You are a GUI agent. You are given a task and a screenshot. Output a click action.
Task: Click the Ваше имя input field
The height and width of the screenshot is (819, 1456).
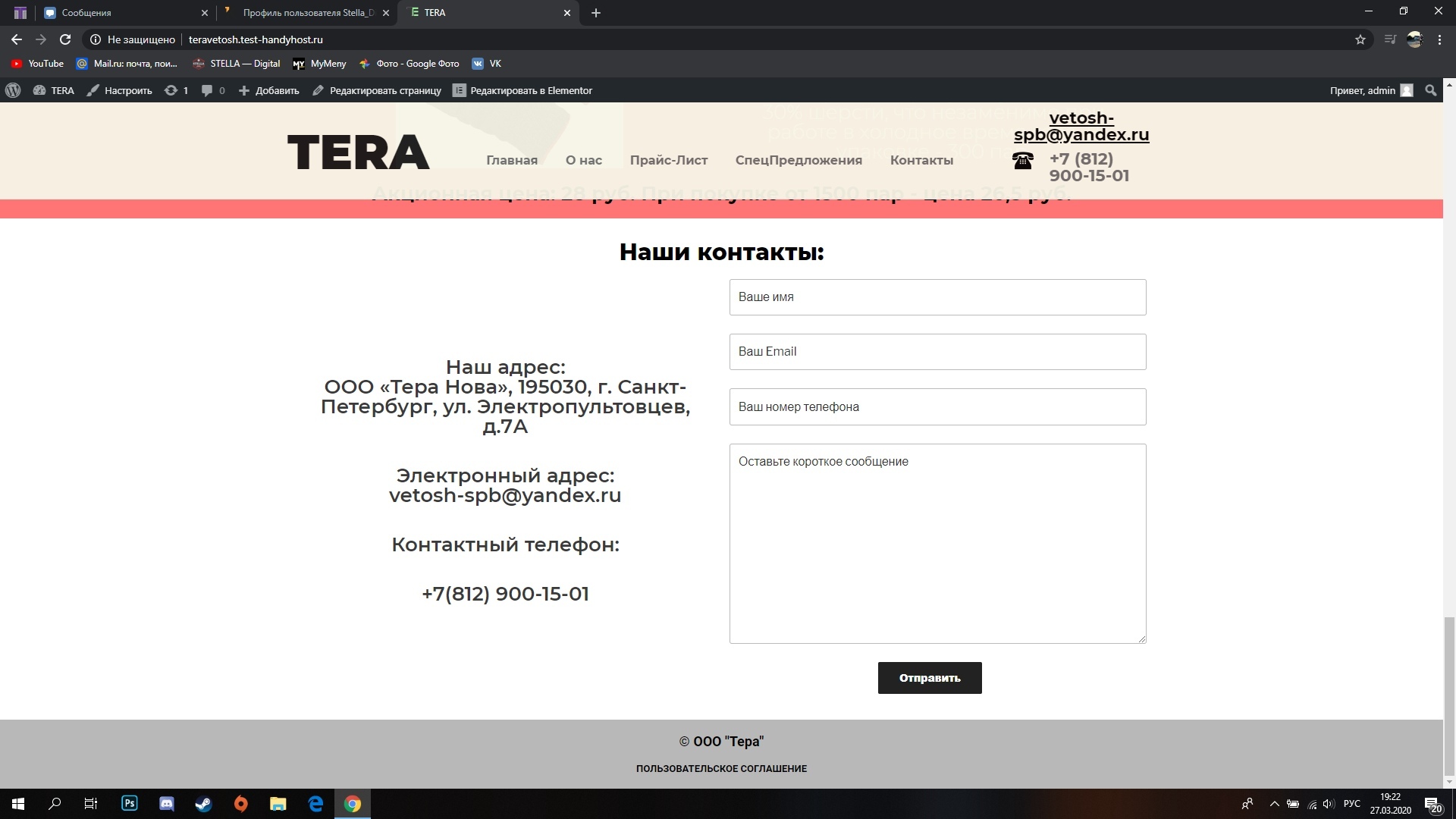click(937, 297)
